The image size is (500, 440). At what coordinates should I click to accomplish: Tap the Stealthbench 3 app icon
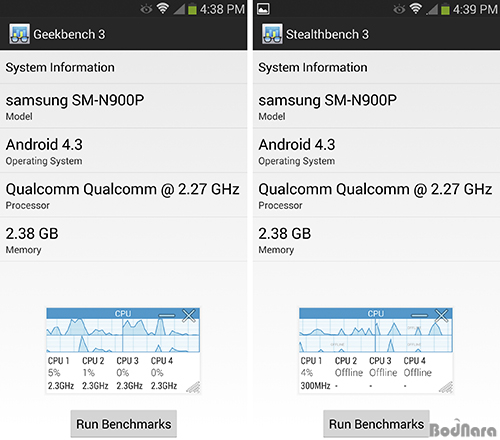tap(272, 34)
